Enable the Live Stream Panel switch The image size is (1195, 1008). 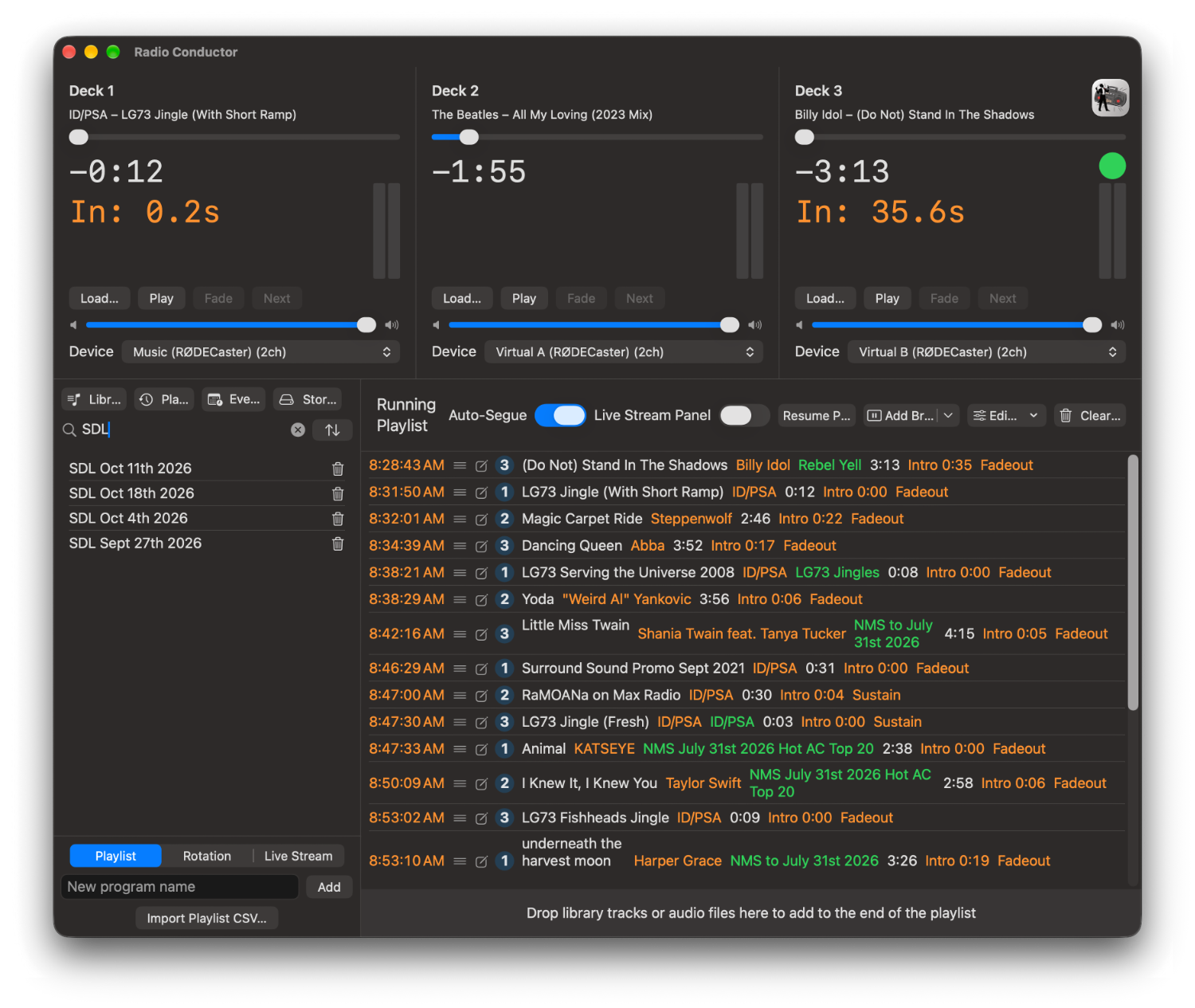point(745,415)
